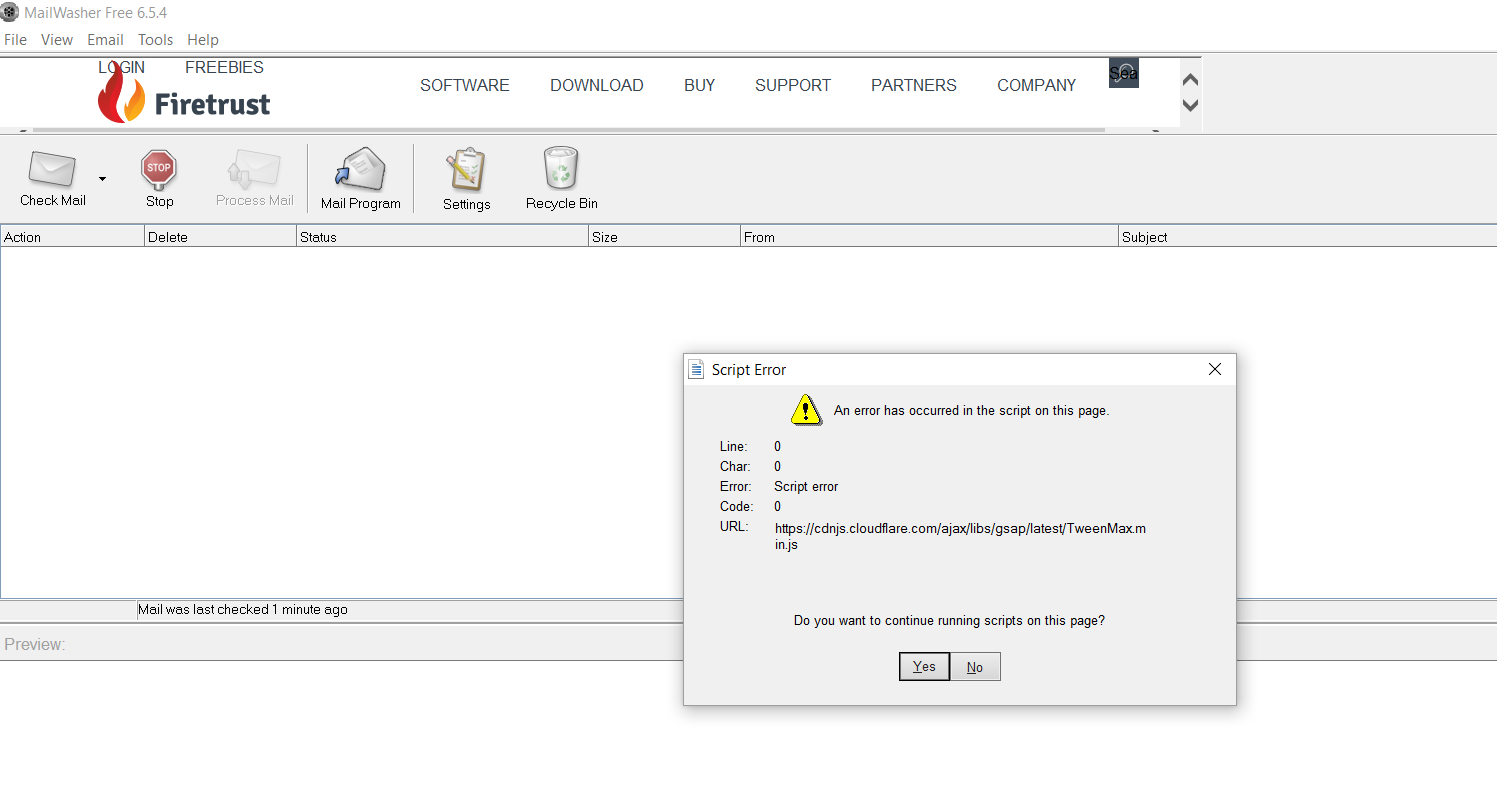Open the COMPANY navigation link
The image size is (1497, 802).
[1037, 86]
